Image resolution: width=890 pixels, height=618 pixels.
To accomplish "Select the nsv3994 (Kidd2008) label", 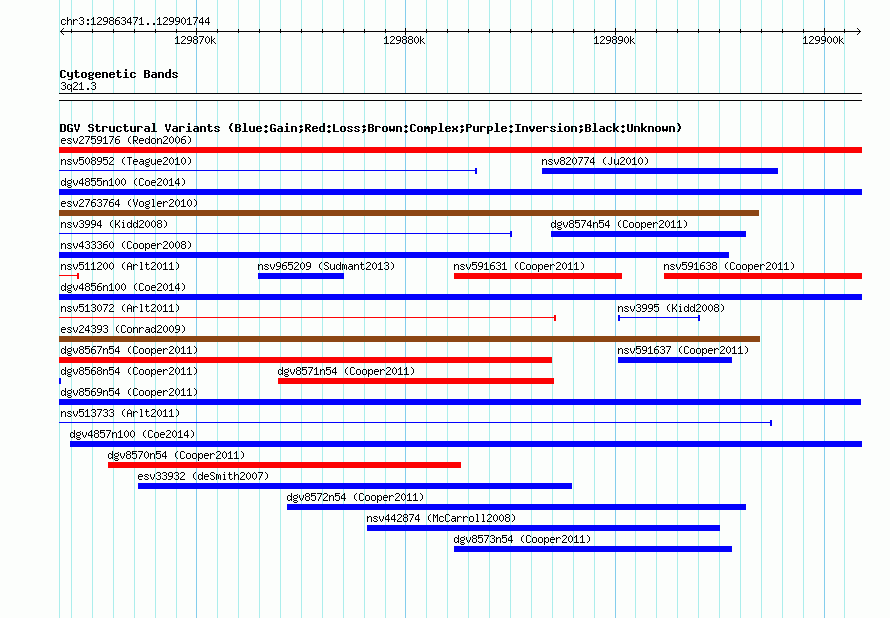I will (x=114, y=224).
